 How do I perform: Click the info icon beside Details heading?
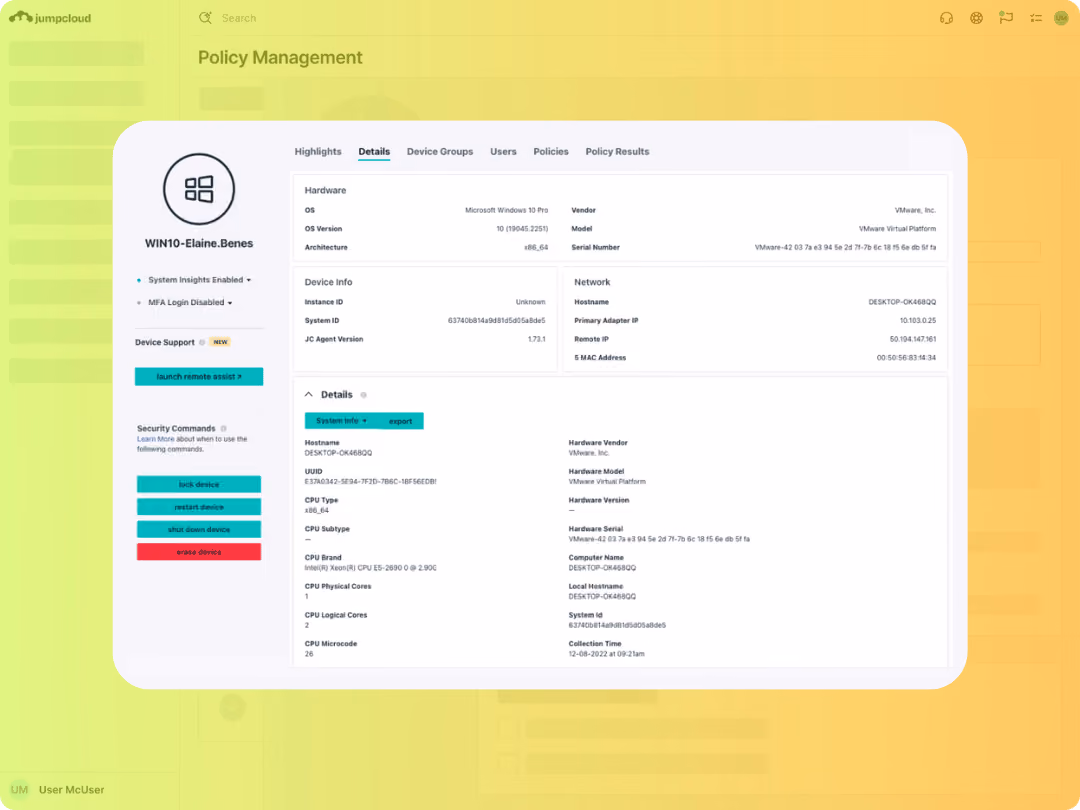[364, 395]
